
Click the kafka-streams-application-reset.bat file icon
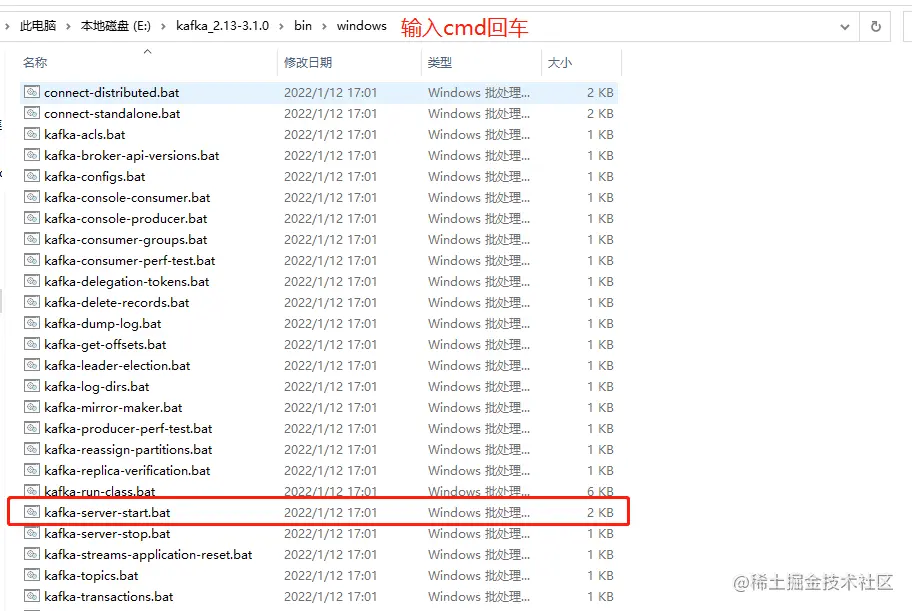point(32,553)
